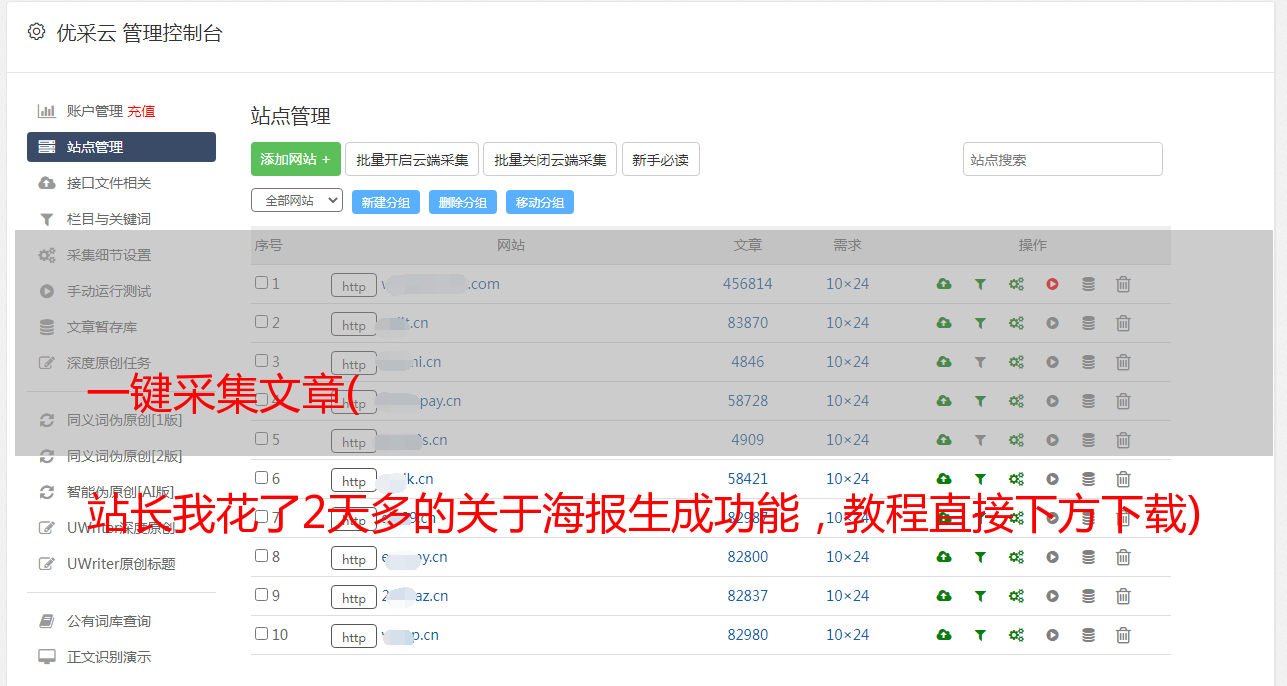Click the cloud upload icon in row 1
1287x686 pixels.
tap(944, 284)
